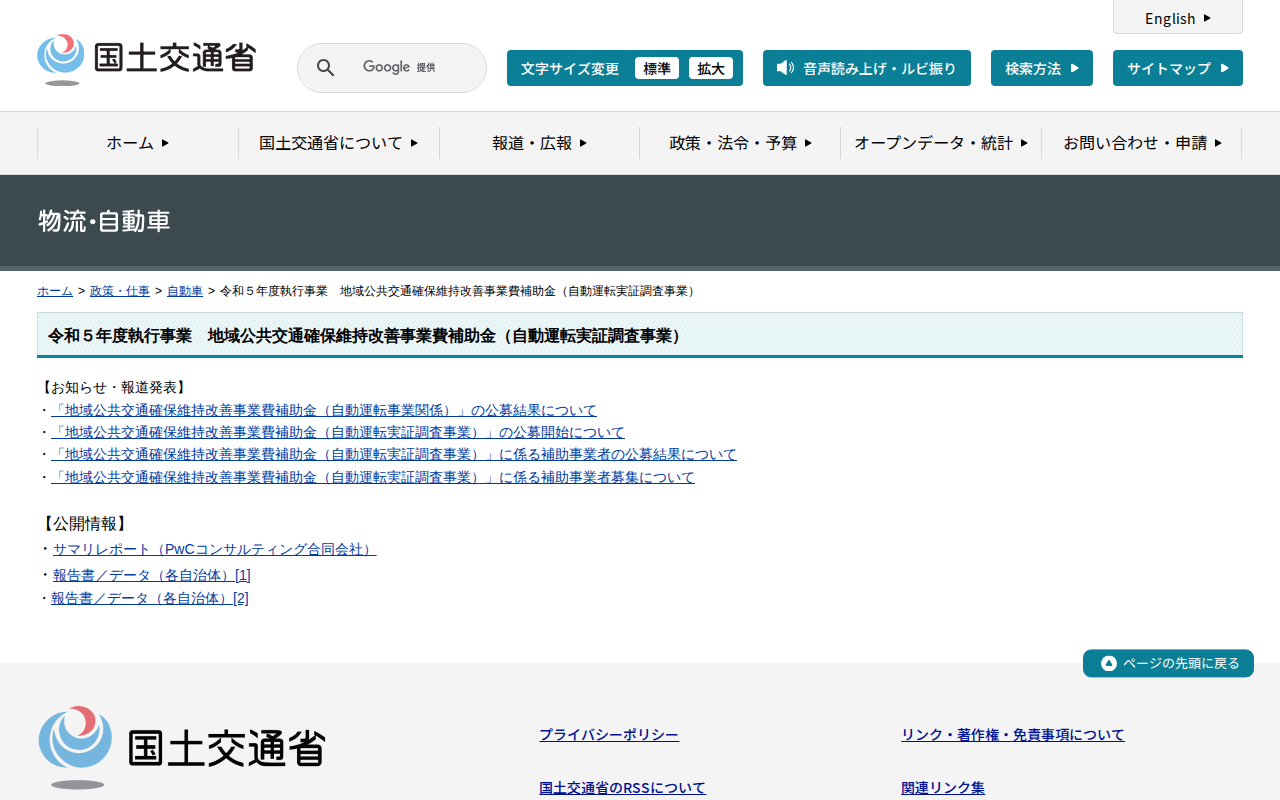
Task: Click the search magnifier icon
Action: point(325,68)
